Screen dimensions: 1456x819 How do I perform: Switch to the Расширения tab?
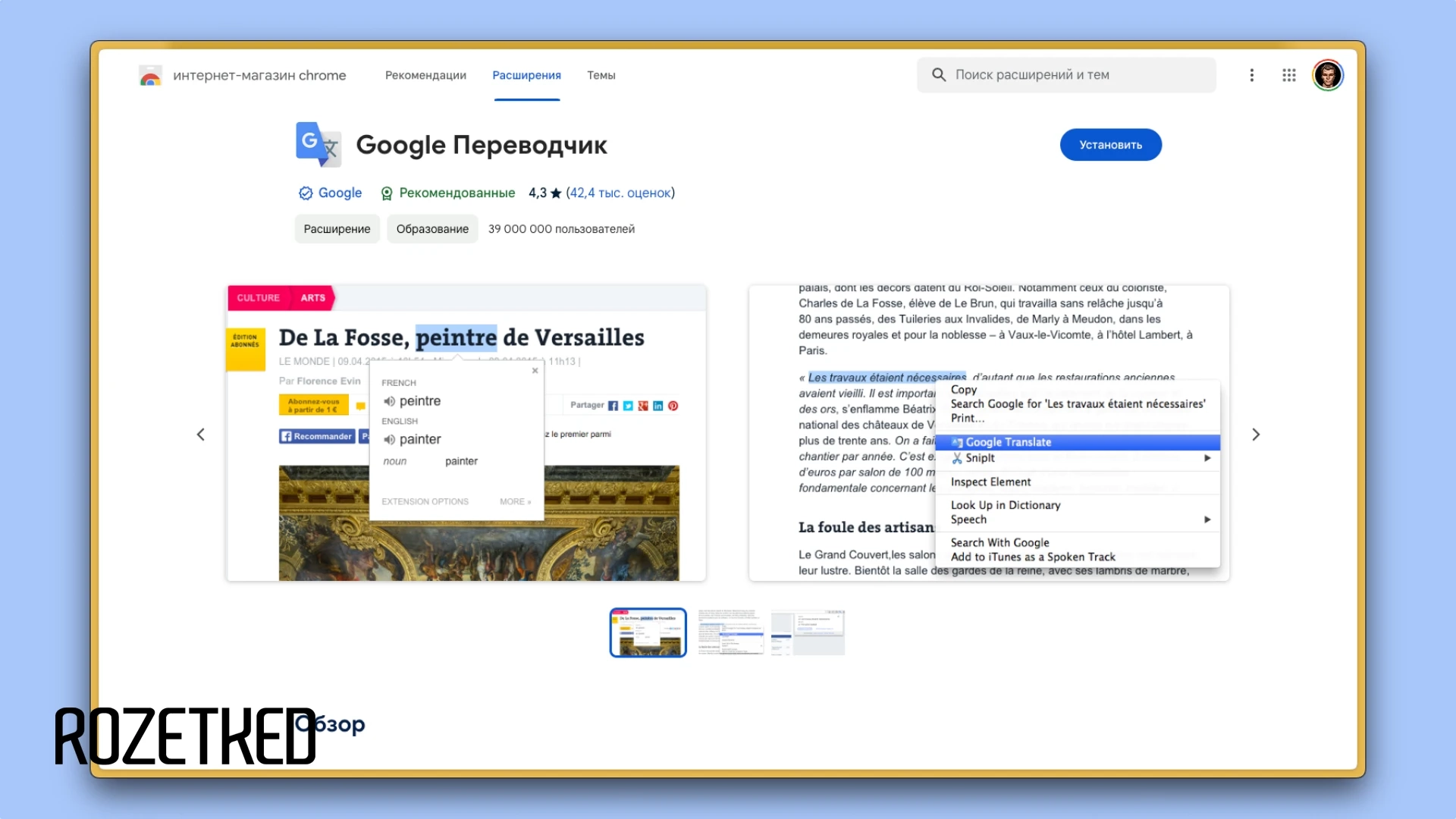527,75
